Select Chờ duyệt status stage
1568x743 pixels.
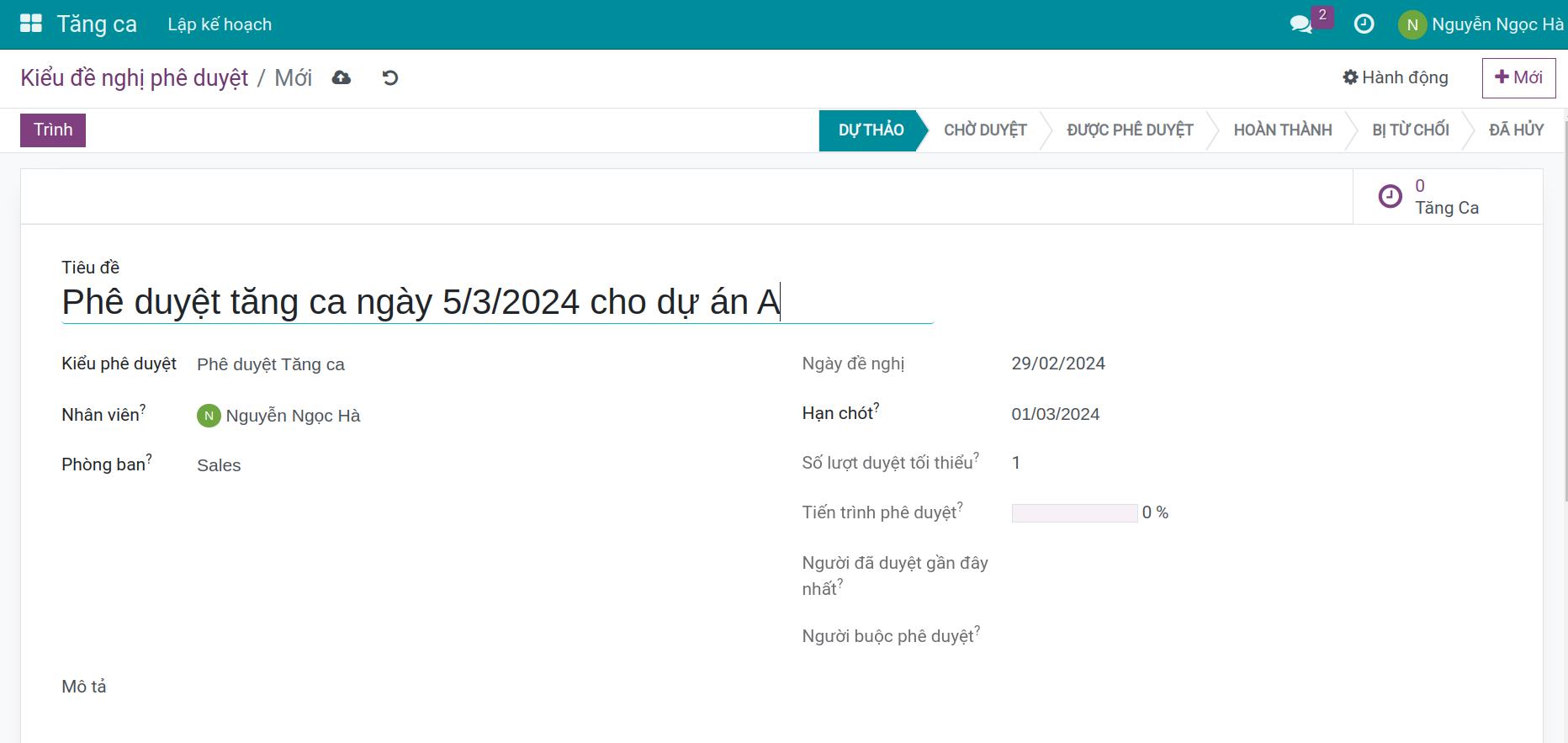pos(985,130)
